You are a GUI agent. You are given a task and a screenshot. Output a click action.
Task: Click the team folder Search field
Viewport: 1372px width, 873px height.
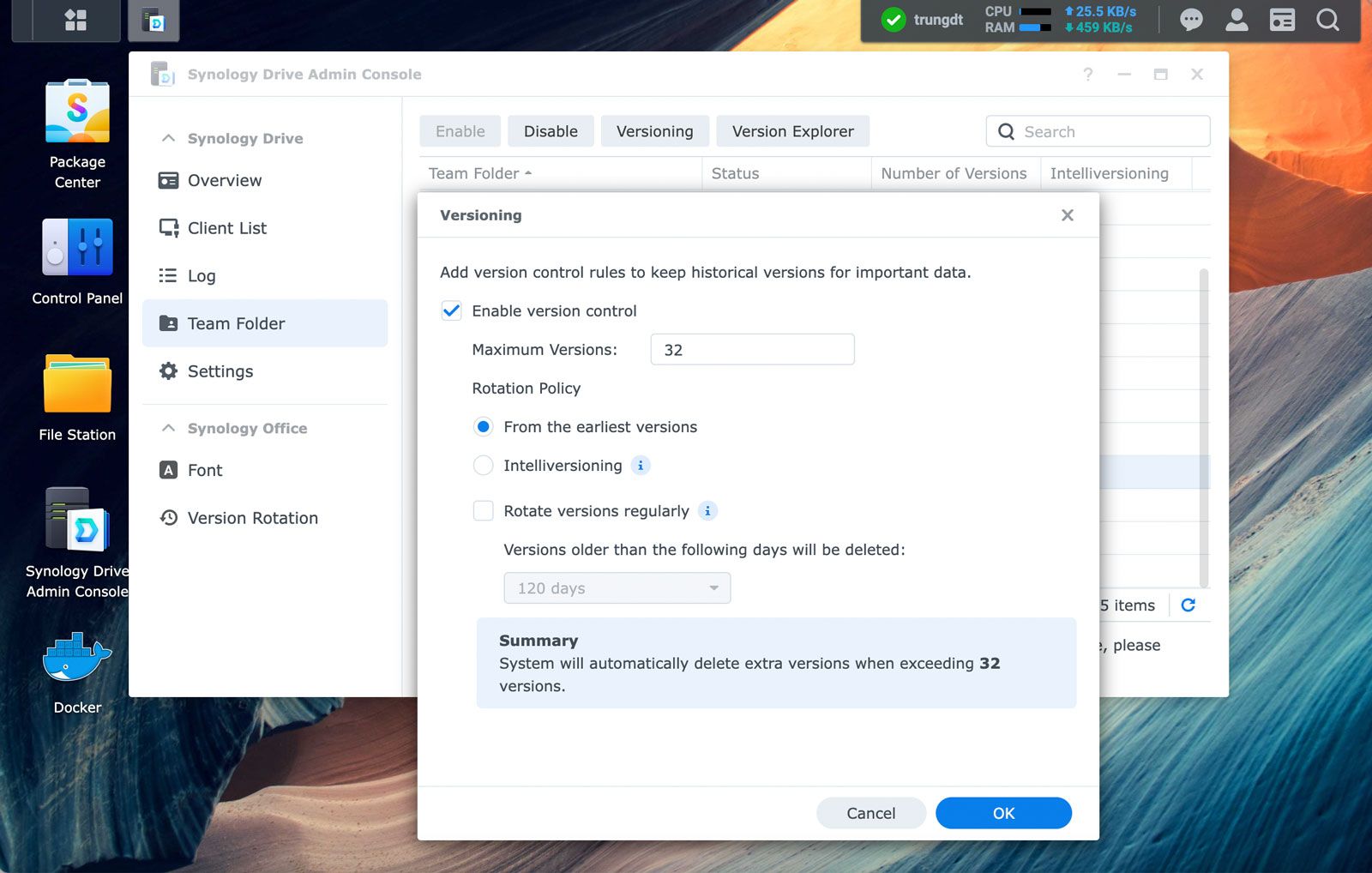click(x=1098, y=131)
